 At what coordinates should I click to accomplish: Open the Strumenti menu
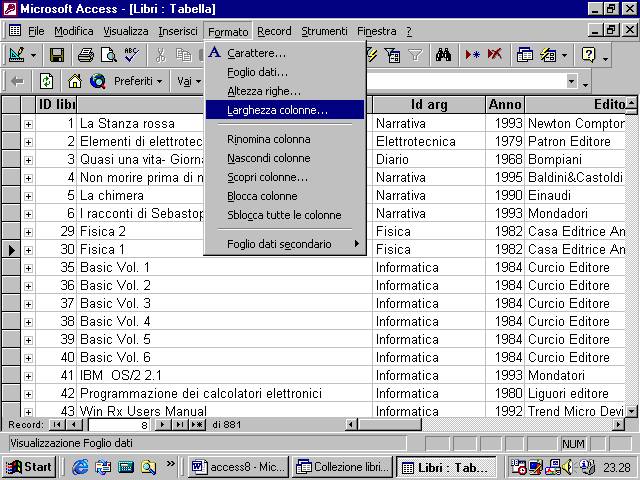[324, 31]
